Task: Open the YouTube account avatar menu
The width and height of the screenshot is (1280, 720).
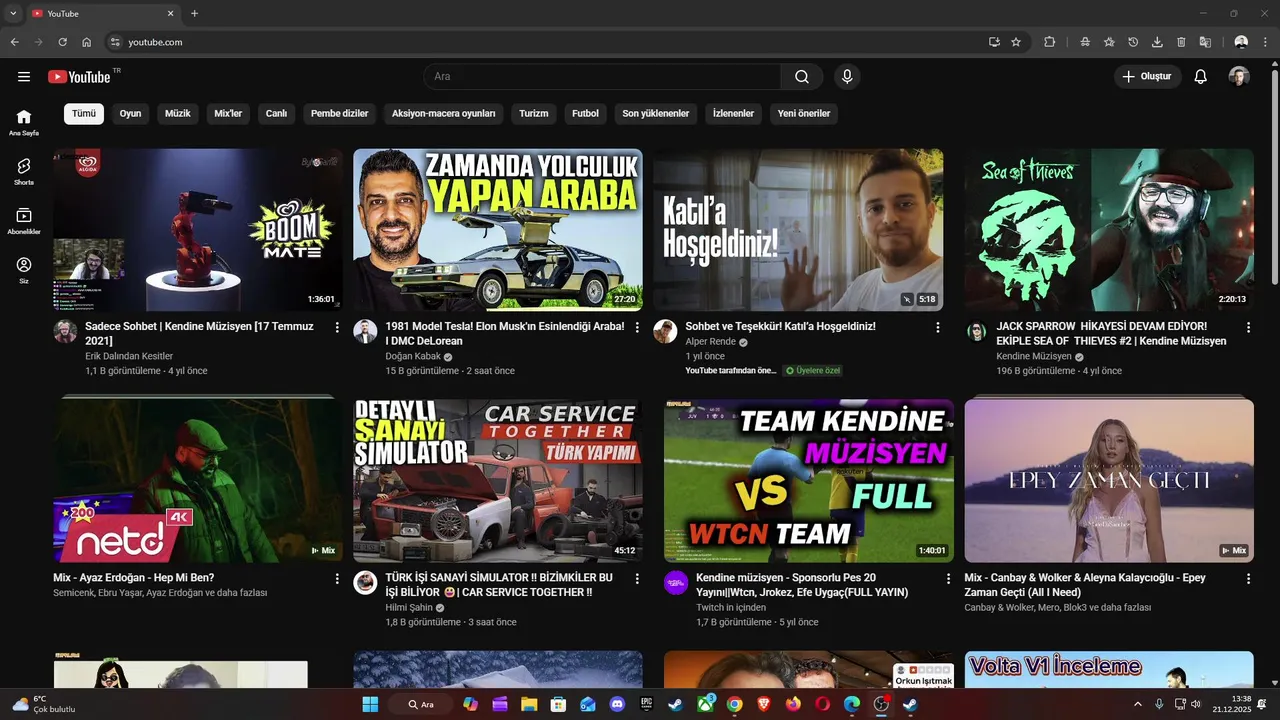Action: [x=1239, y=77]
